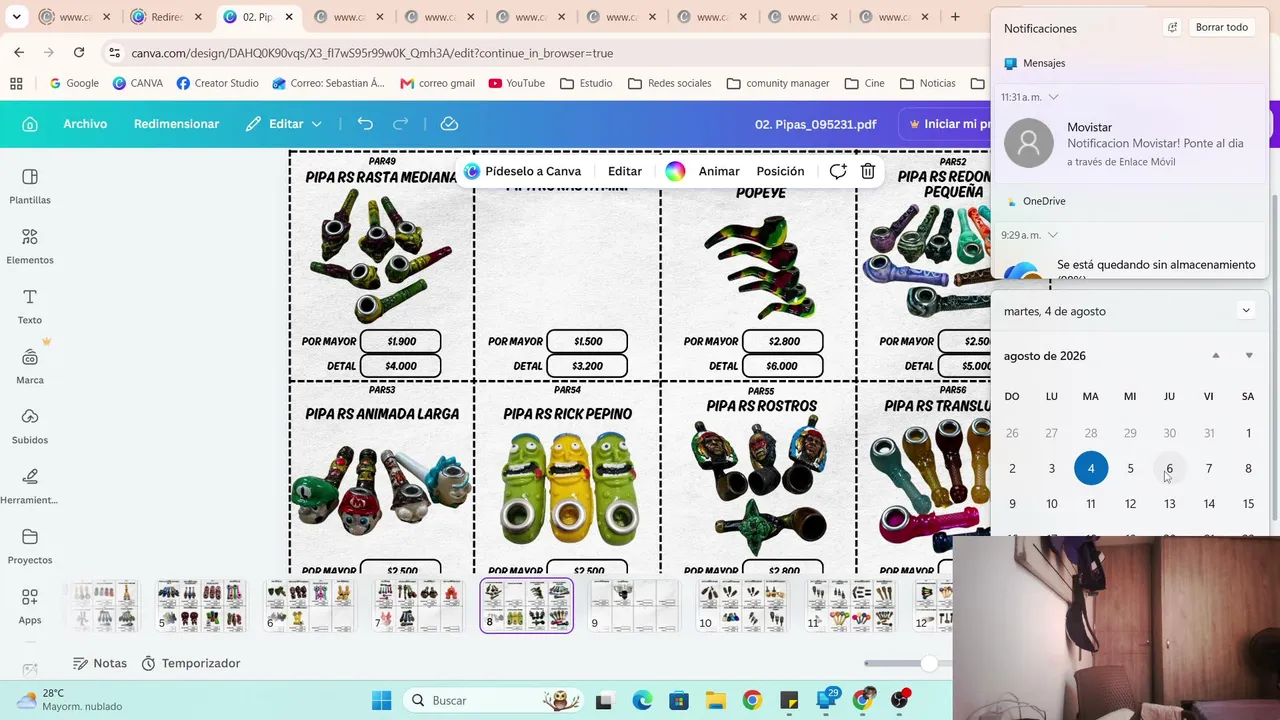Click Animar in the floating toolbar
The image size is (1280, 720).
[719, 171]
